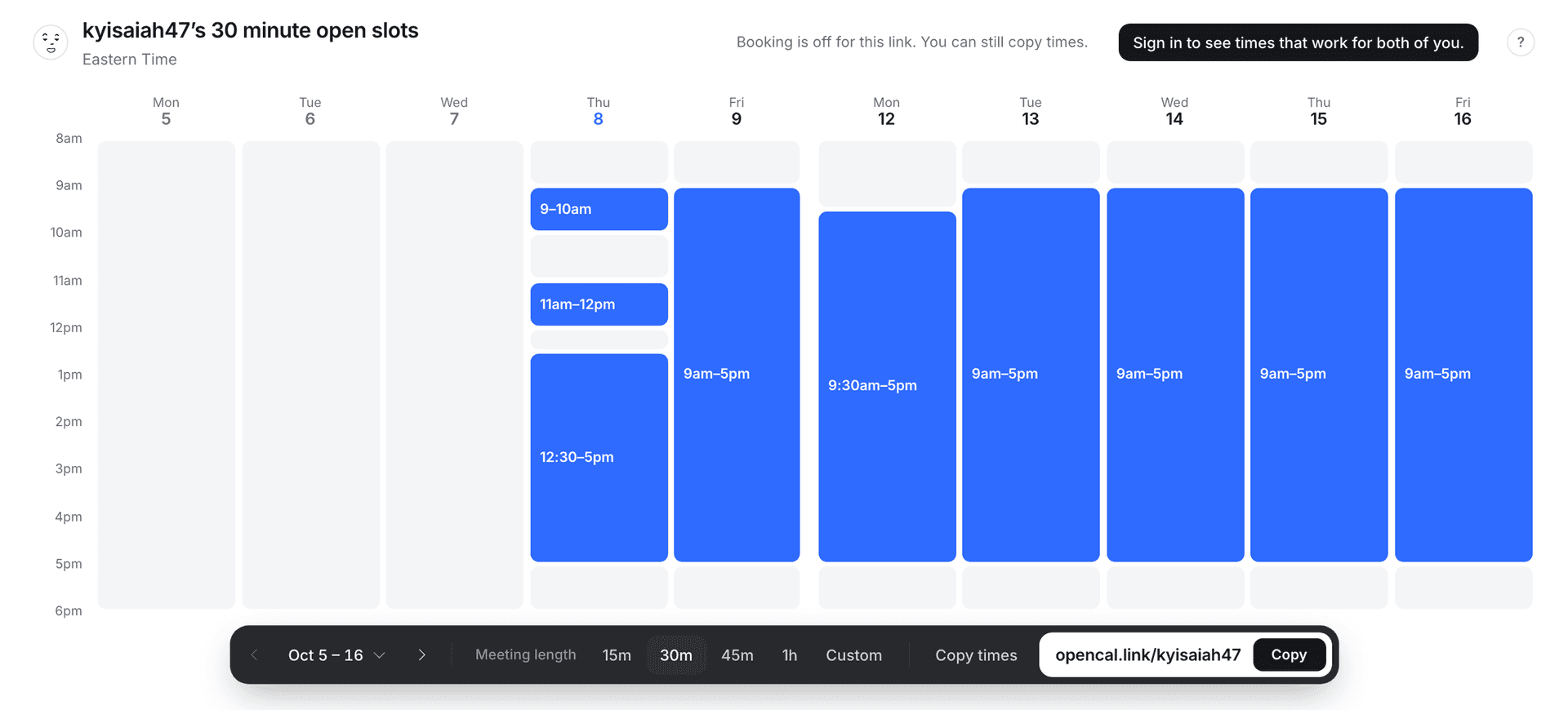Click Sign in to see times button
Viewport: 1568px width, 710px height.
[1298, 42]
